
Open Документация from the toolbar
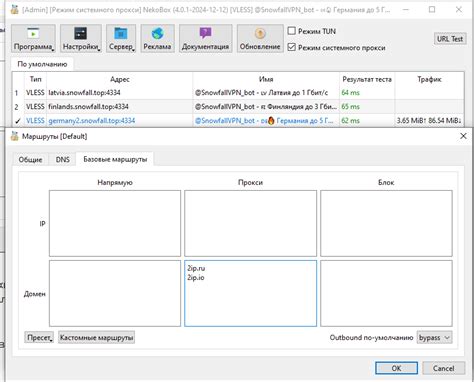point(205,38)
